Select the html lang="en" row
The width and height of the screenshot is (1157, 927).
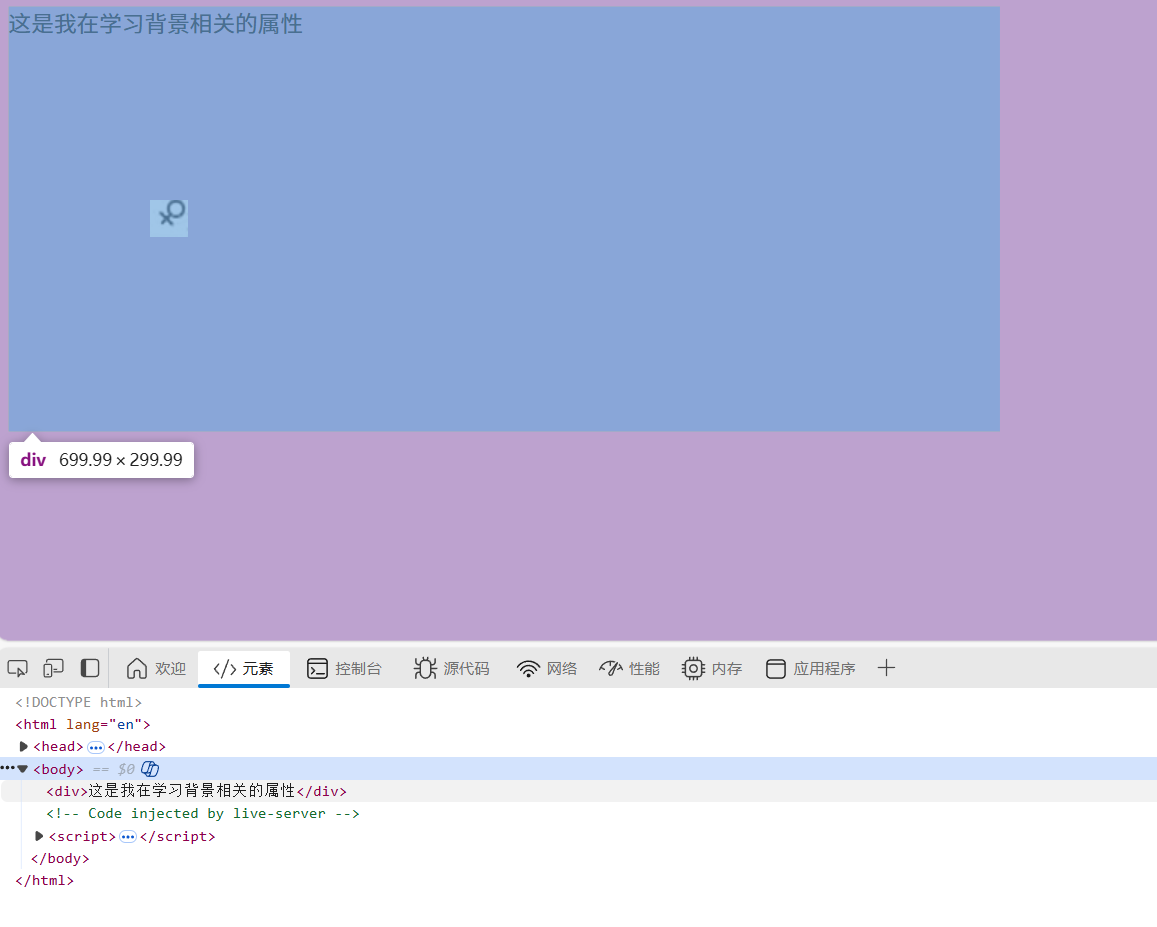coord(83,725)
